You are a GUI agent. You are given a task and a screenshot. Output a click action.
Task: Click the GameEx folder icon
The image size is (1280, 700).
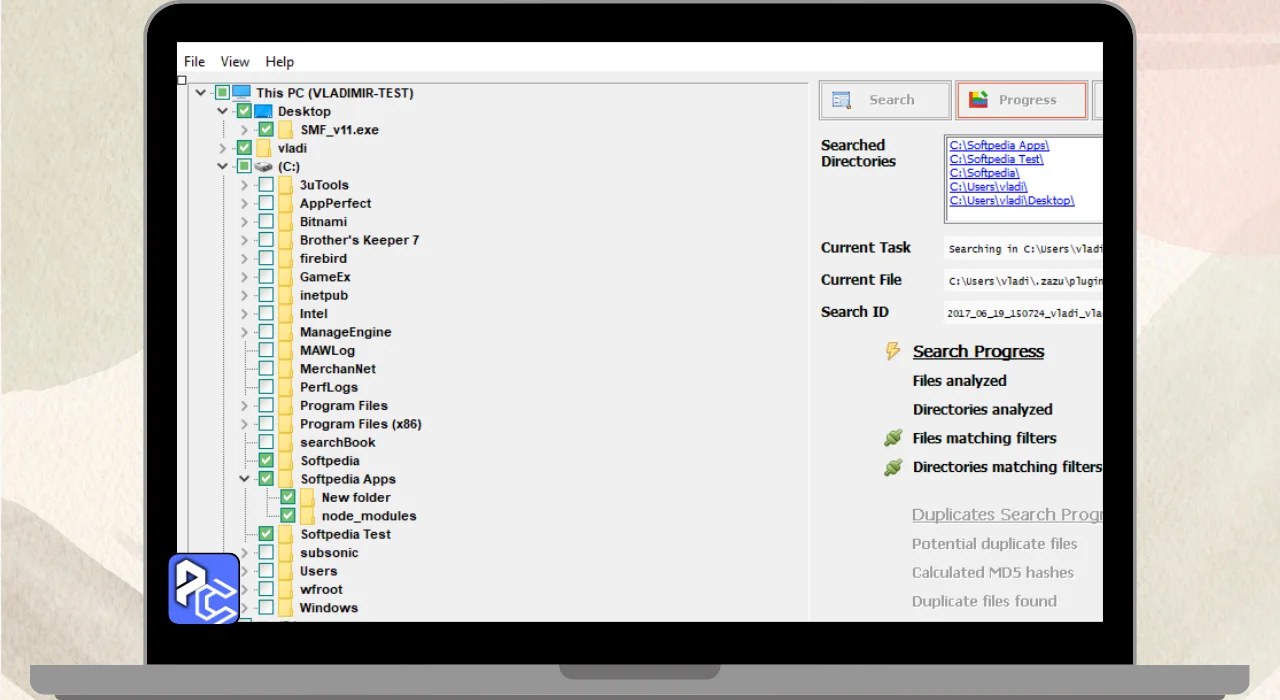click(286, 276)
